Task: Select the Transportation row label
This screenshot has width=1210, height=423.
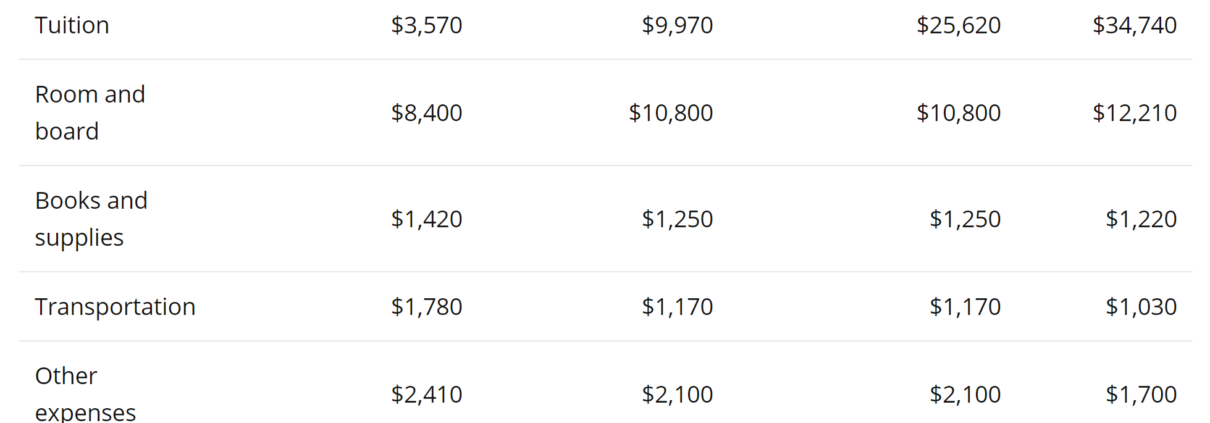Action: (115, 307)
